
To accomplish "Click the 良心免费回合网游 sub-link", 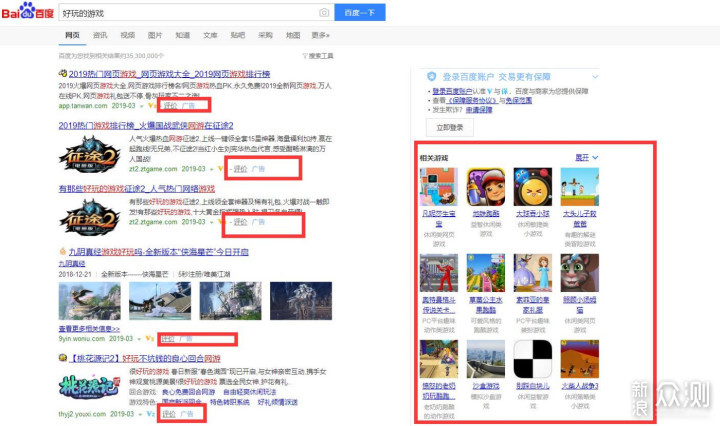I will (188, 392).
